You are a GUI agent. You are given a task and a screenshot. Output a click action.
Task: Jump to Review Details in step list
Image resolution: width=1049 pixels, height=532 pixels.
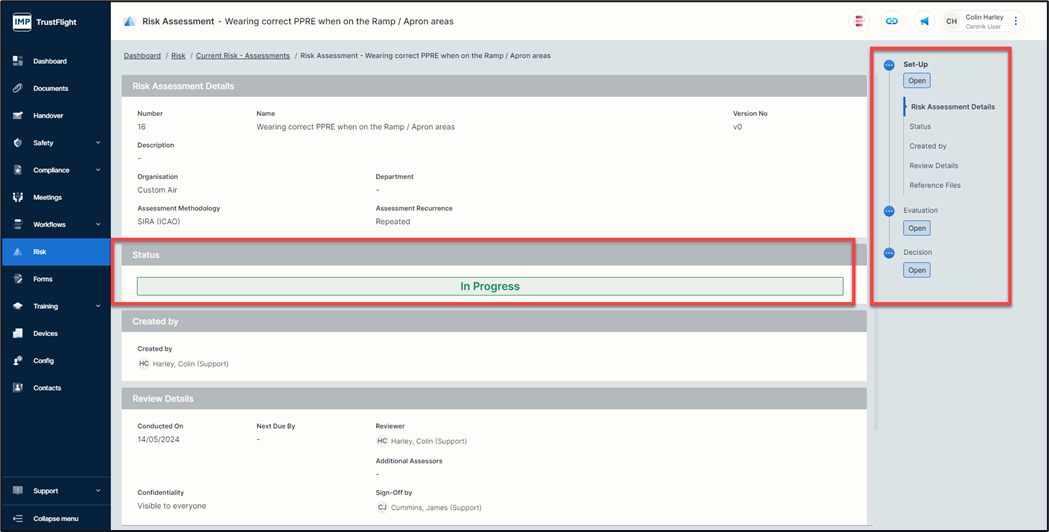933,166
